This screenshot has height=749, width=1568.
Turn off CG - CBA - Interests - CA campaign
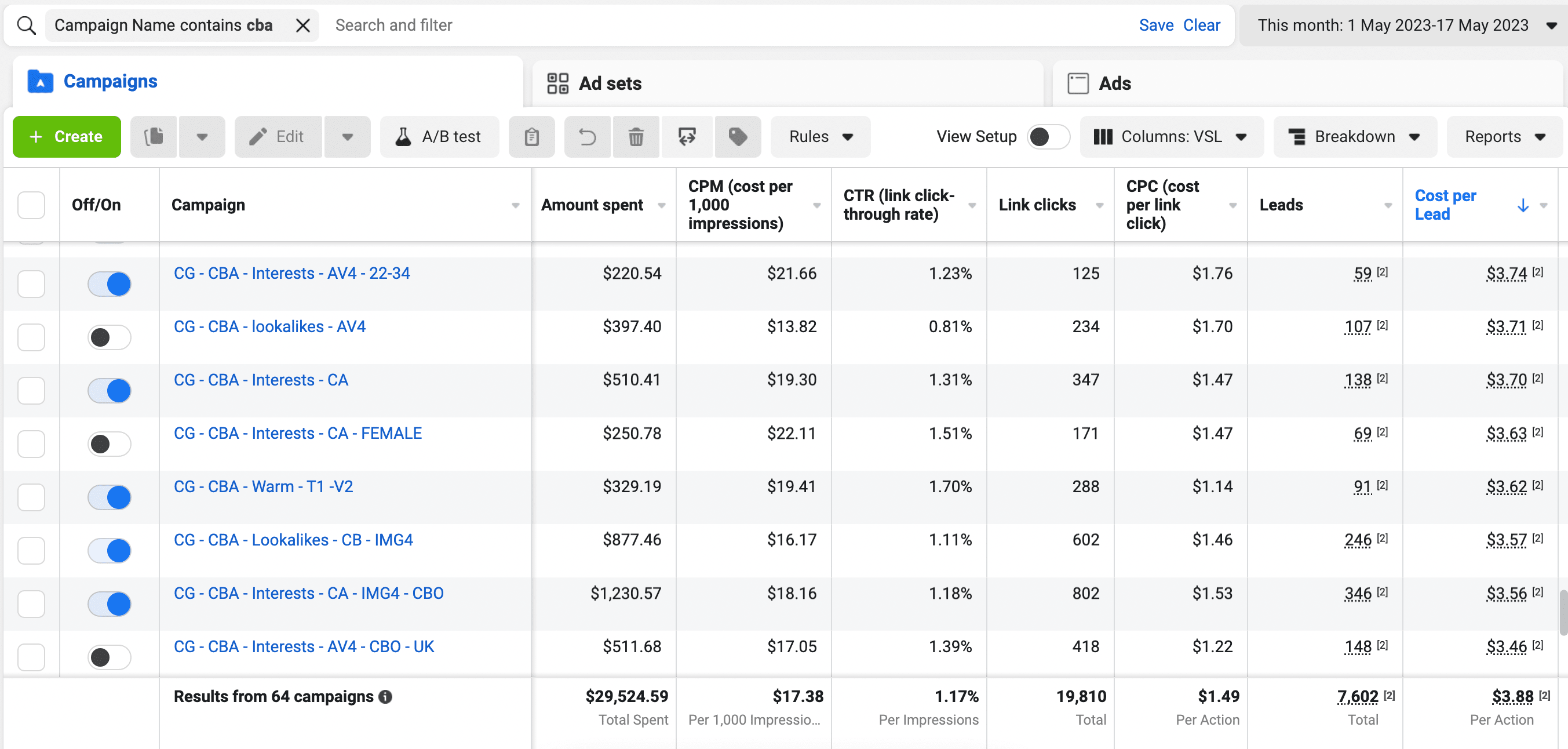(110, 390)
